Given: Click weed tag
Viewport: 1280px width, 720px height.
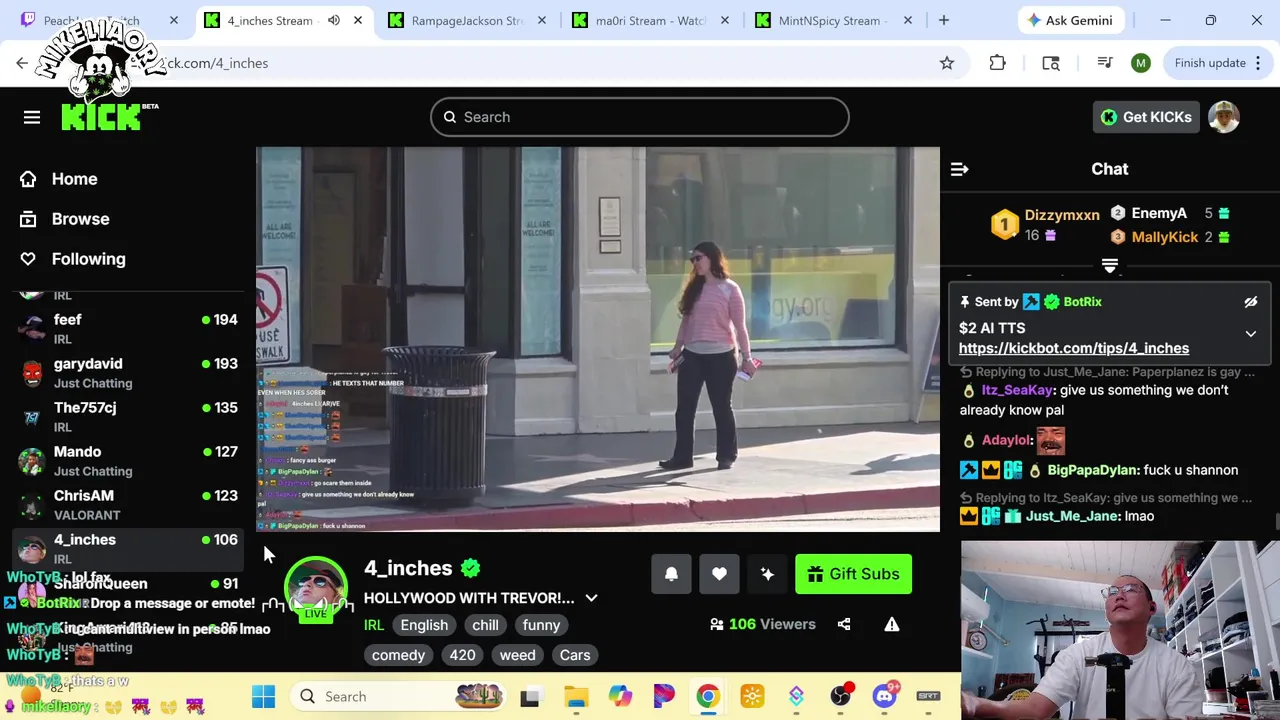Looking at the screenshot, I should 517,655.
